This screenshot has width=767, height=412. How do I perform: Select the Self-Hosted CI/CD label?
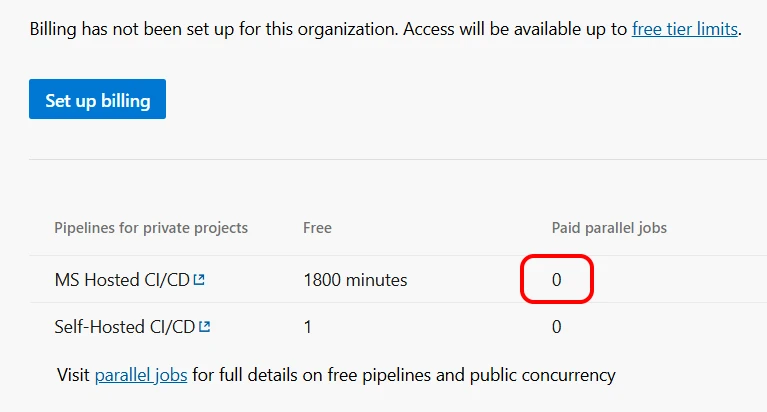125,326
